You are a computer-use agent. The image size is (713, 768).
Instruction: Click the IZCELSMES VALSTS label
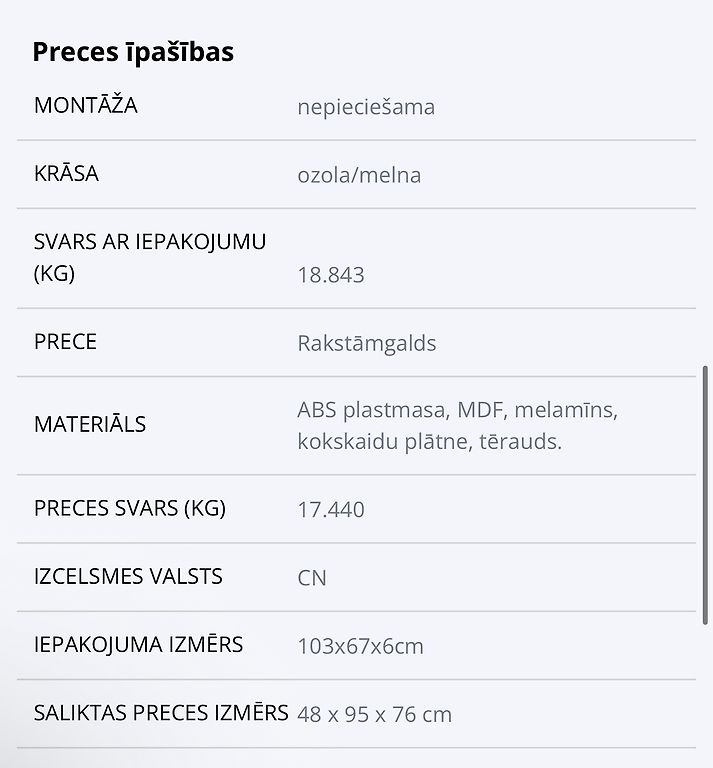point(128,576)
